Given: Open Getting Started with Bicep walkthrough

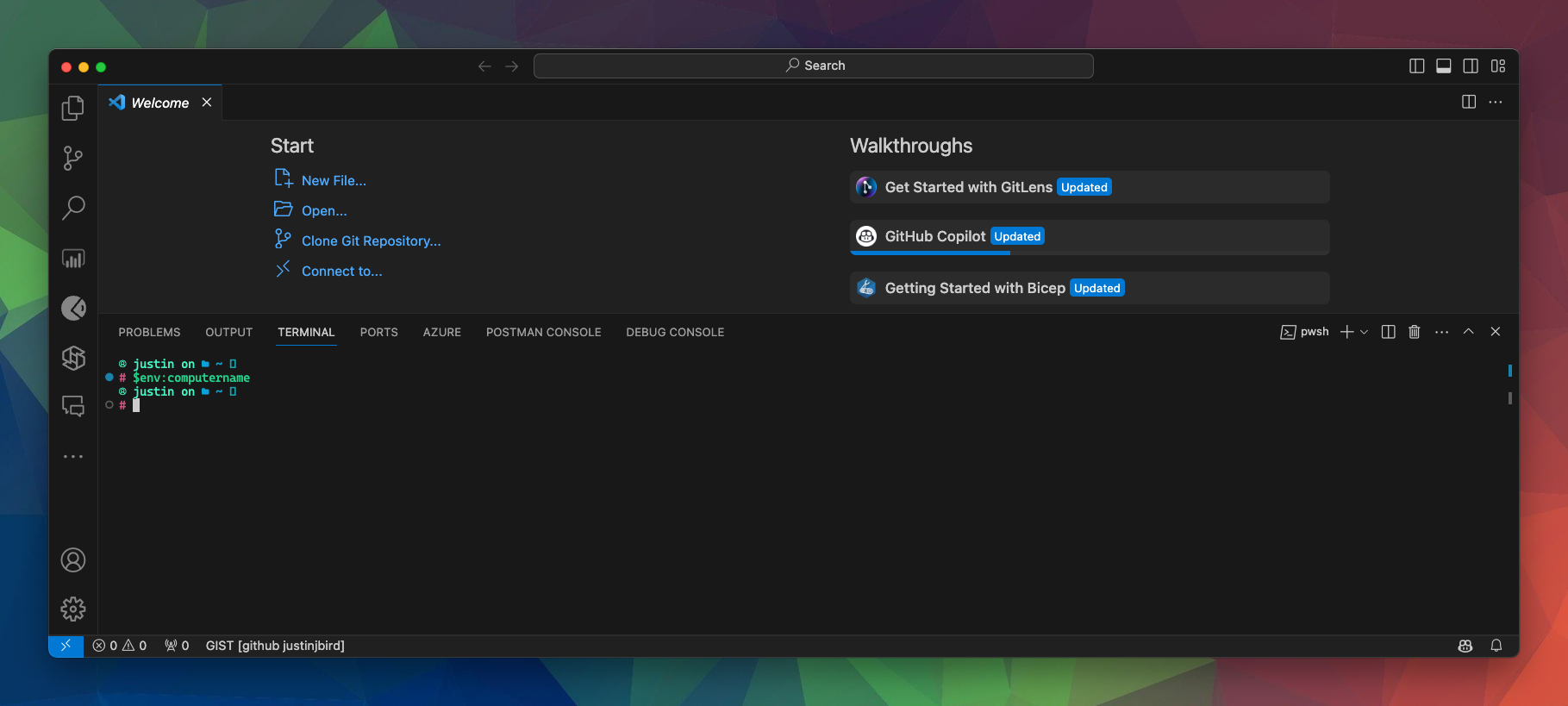Looking at the screenshot, I should (x=1090, y=288).
